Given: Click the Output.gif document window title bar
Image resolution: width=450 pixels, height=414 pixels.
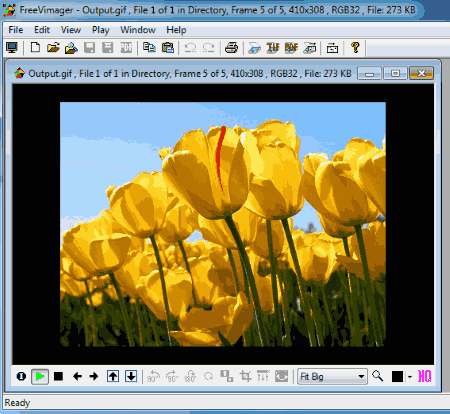Looking at the screenshot, I should click(x=190, y=73).
